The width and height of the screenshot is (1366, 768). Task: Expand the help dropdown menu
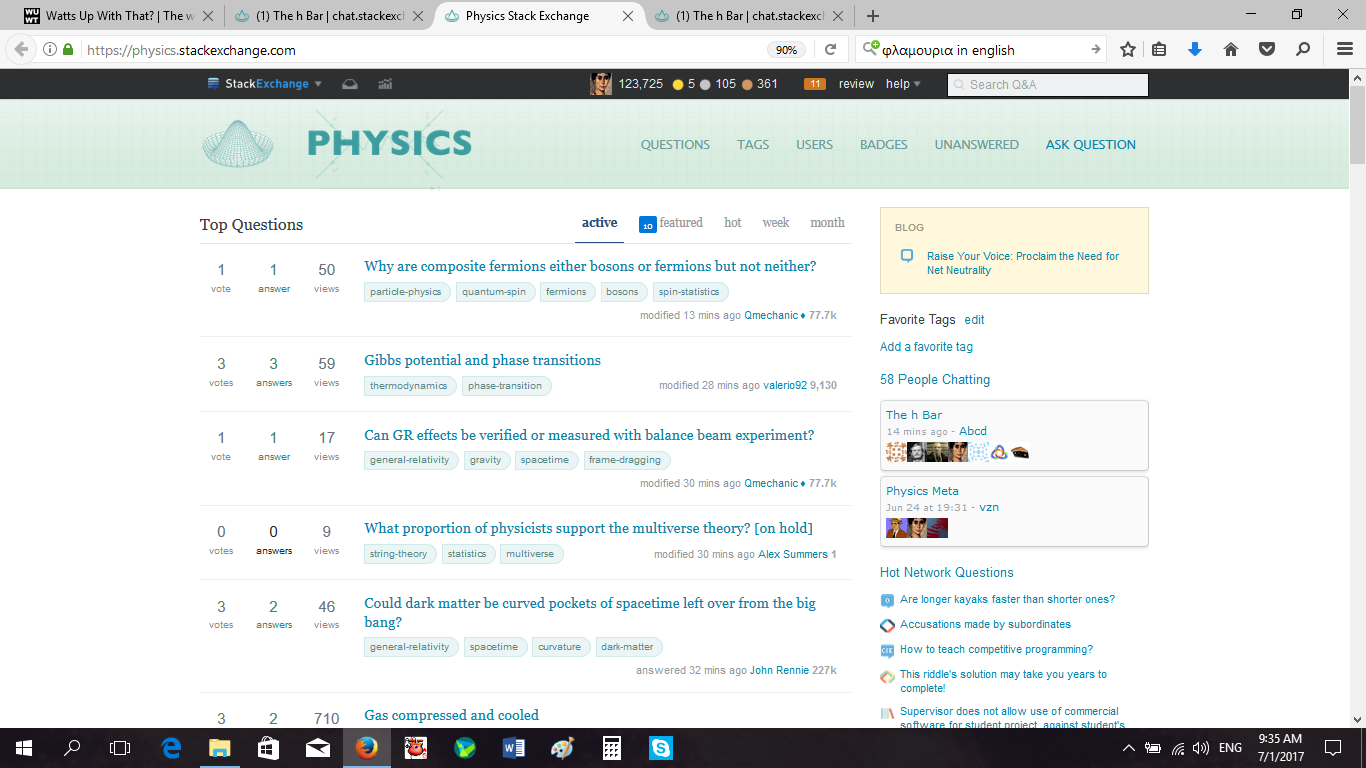click(x=903, y=84)
